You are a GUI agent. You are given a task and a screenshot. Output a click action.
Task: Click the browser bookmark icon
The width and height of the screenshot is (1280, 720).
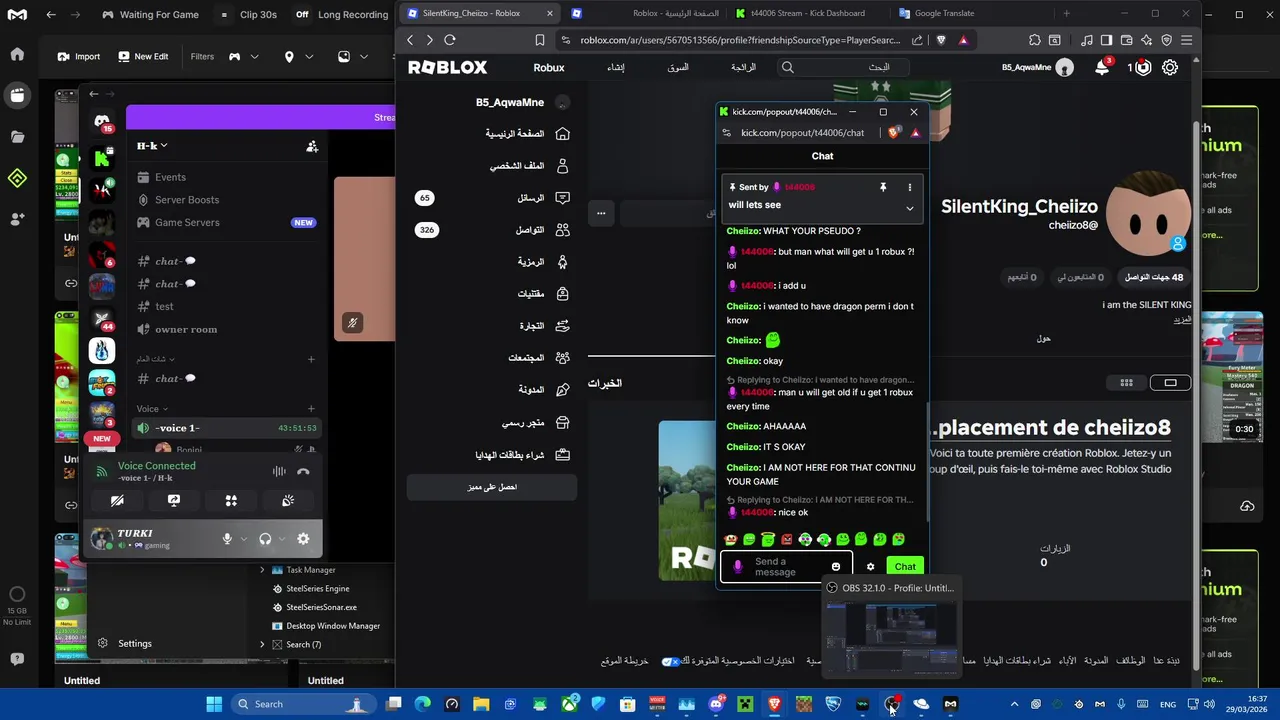pos(539,40)
